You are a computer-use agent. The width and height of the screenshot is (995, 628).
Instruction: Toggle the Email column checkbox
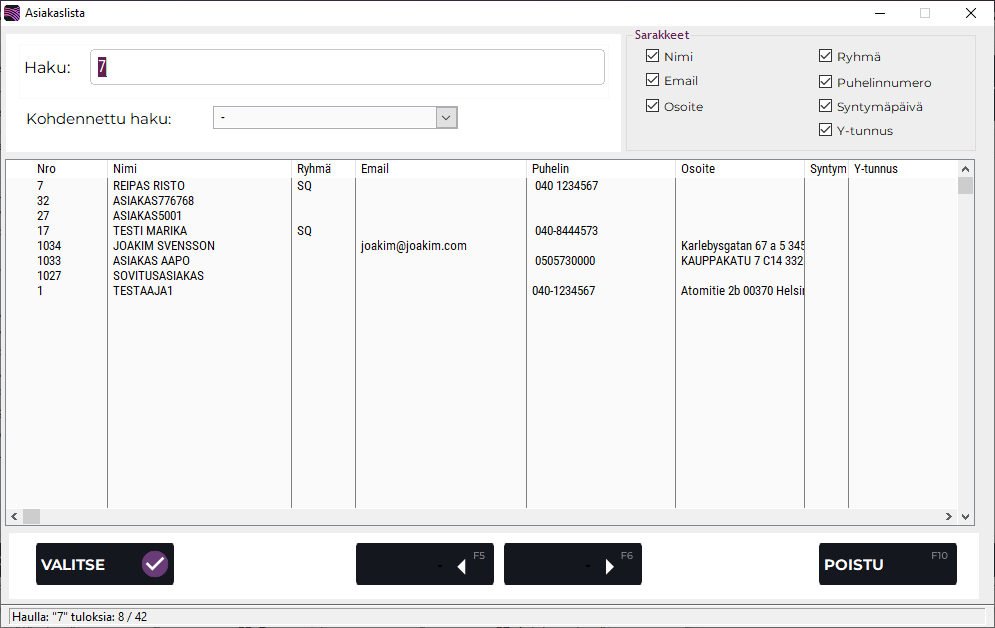tap(653, 81)
